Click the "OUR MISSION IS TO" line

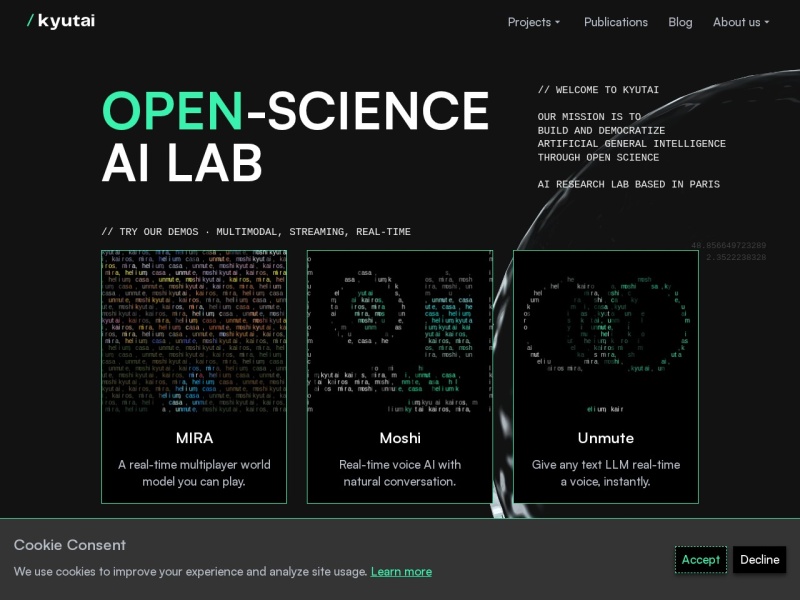pyautogui.click(x=589, y=117)
